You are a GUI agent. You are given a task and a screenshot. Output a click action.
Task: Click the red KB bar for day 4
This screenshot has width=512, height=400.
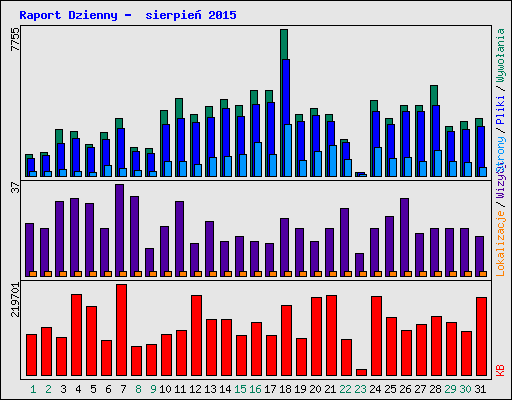[x=77, y=335]
